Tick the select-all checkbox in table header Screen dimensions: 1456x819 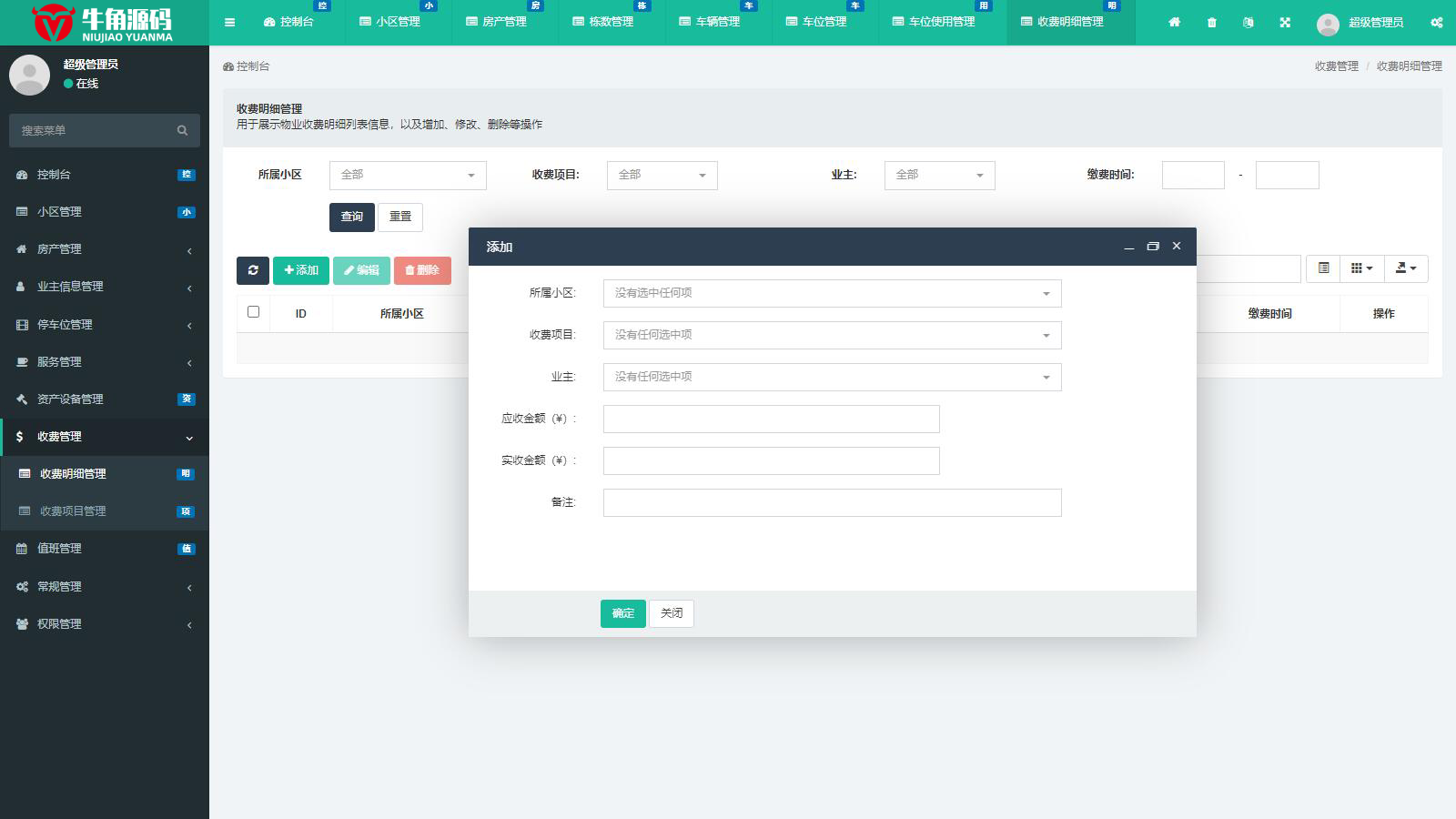(x=253, y=312)
